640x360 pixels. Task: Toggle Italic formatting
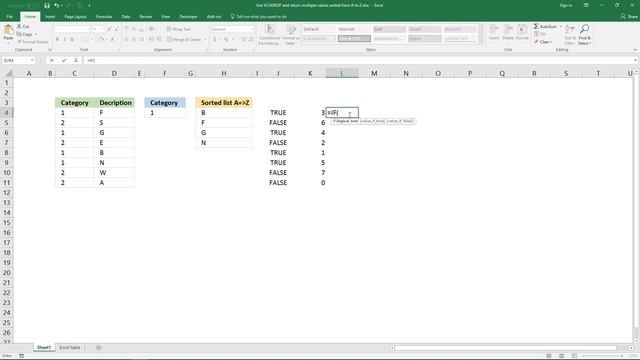(x=64, y=40)
